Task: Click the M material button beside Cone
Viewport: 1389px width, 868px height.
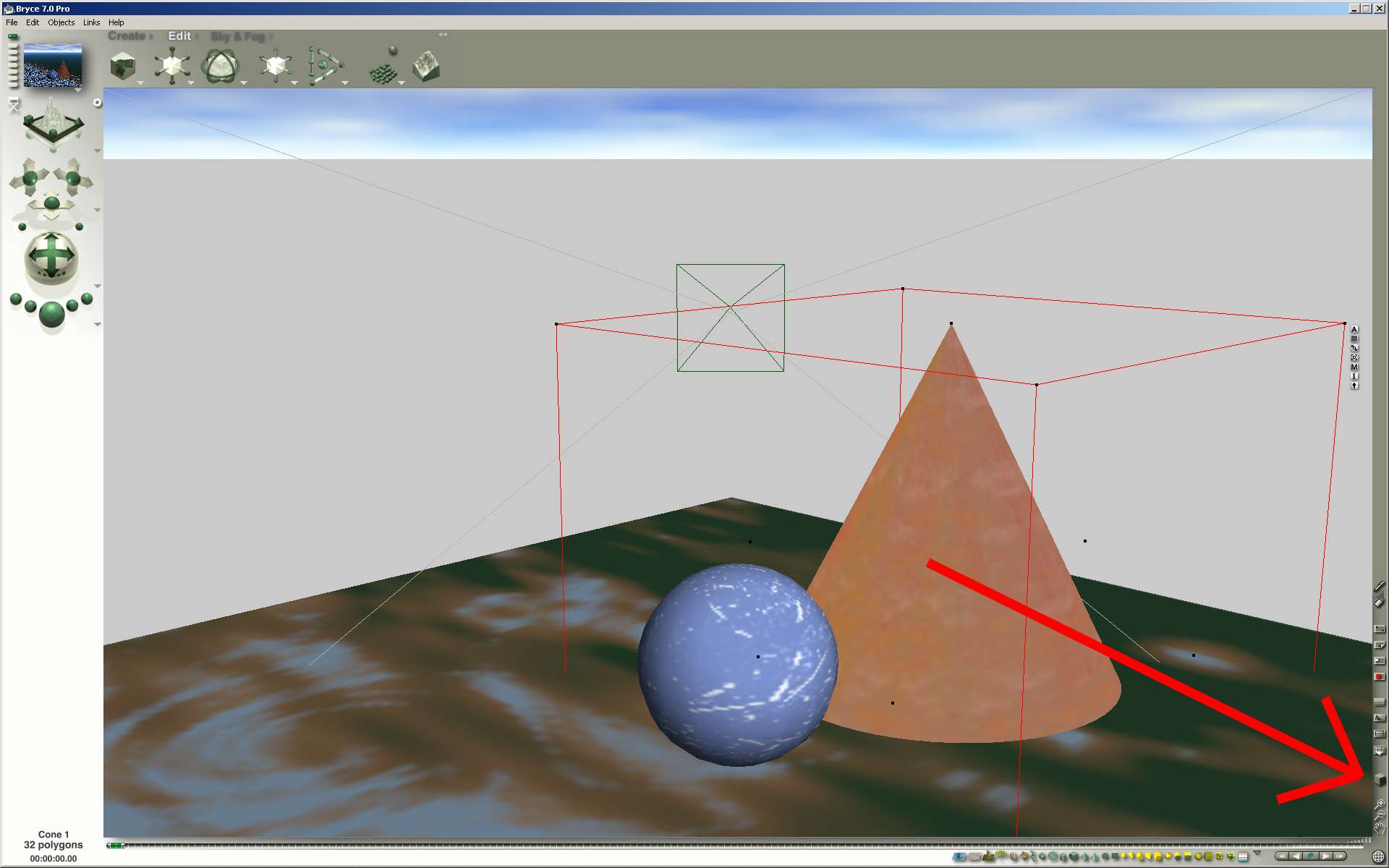Action: coord(1354,367)
